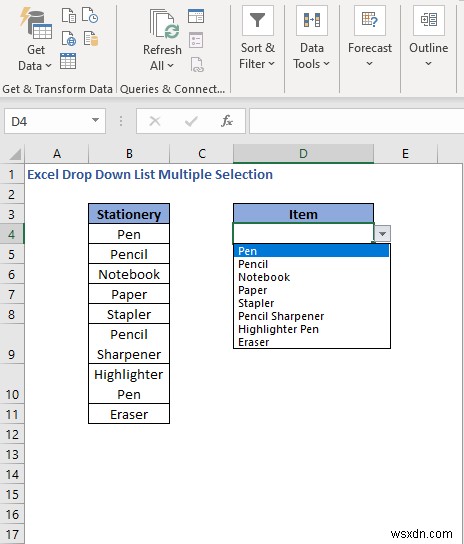Click the Item header cell
464x544 pixels.
pyautogui.click(x=303, y=214)
